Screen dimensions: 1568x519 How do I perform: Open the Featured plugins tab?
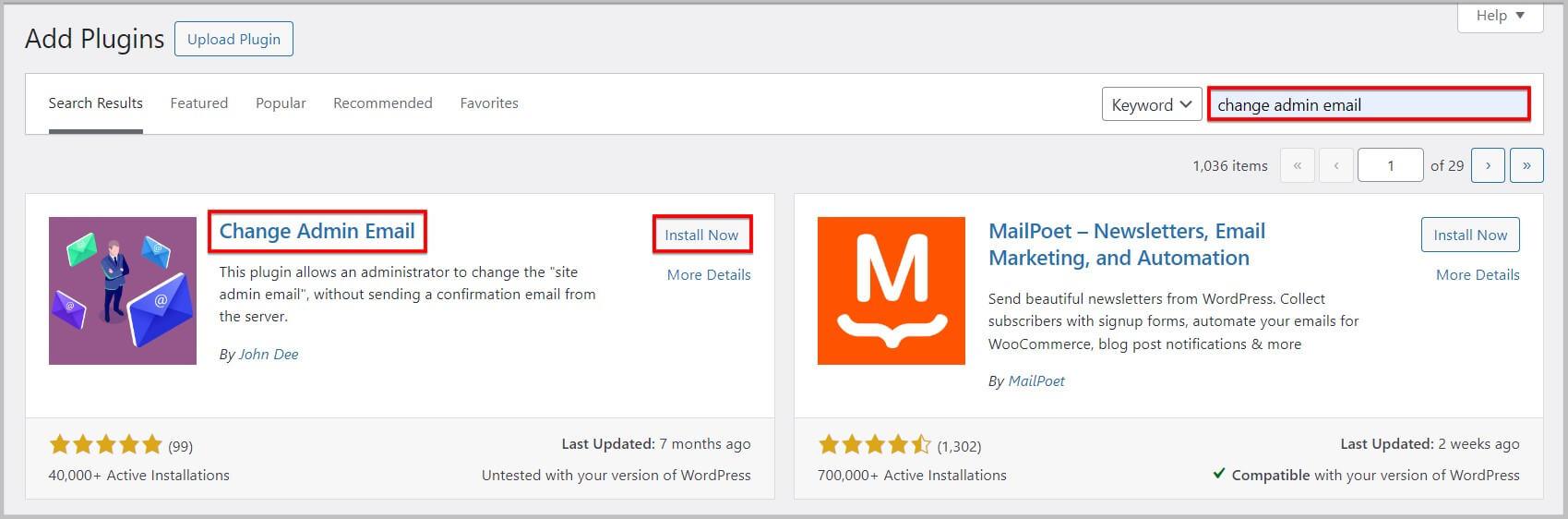[x=199, y=103]
